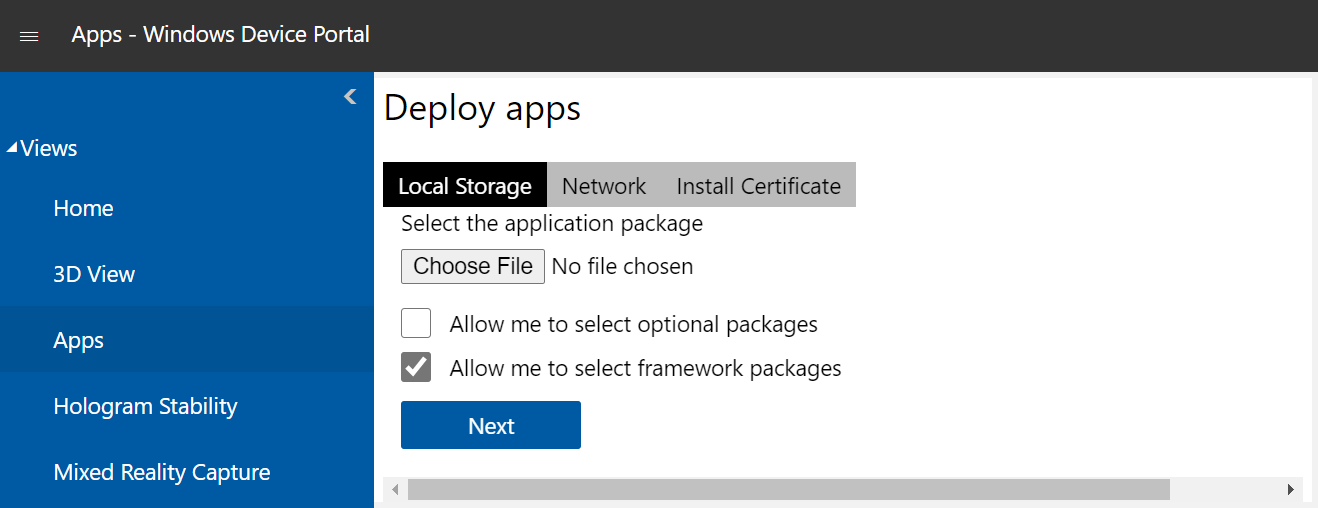This screenshot has width=1318, height=508.
Task: Collapse the sidebar with the chevron arrow
Action: 350,97
